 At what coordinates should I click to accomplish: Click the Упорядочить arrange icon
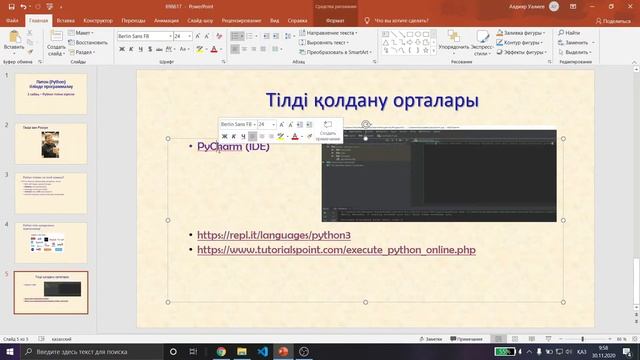click(x=453, y=36)
